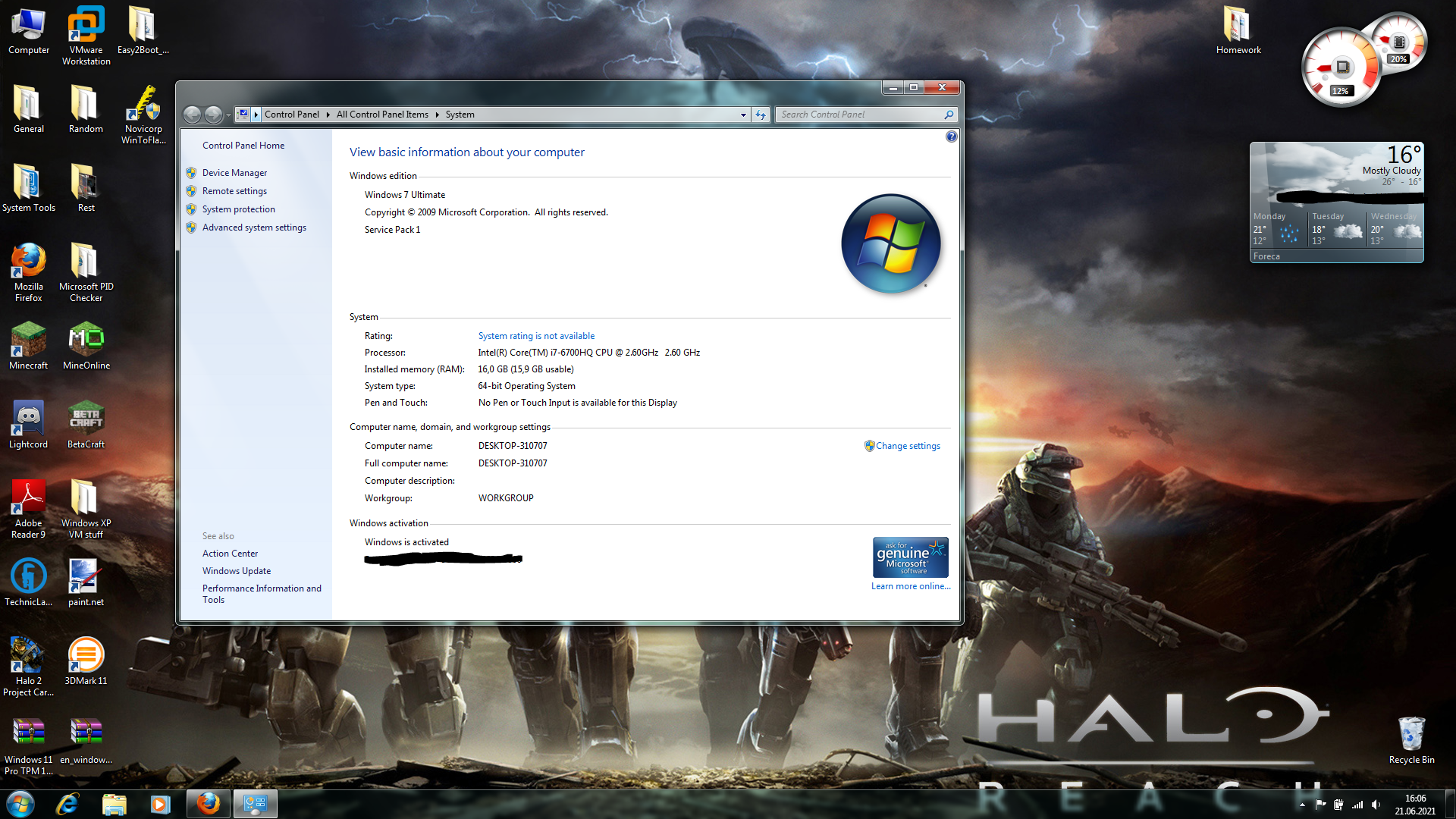
Task: Open System rating is not available link
Action: [x=536, y=336]
